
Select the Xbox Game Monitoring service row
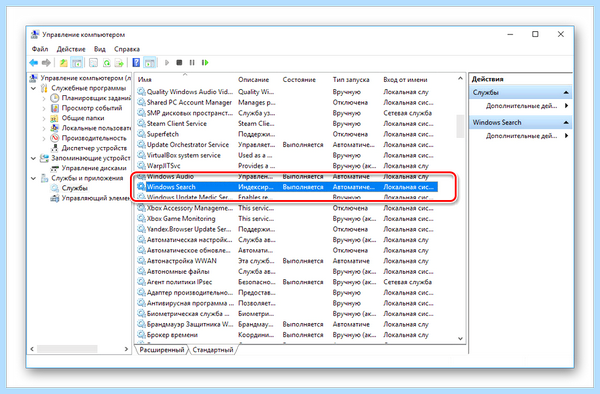(x=287, y=218)
